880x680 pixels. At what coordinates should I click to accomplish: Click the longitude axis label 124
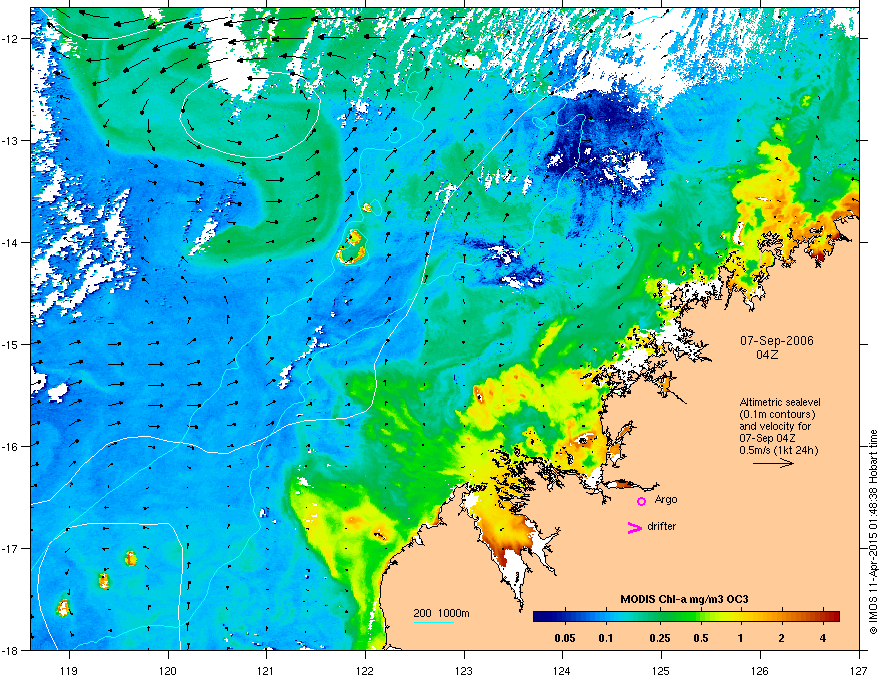tap(562, 670)
